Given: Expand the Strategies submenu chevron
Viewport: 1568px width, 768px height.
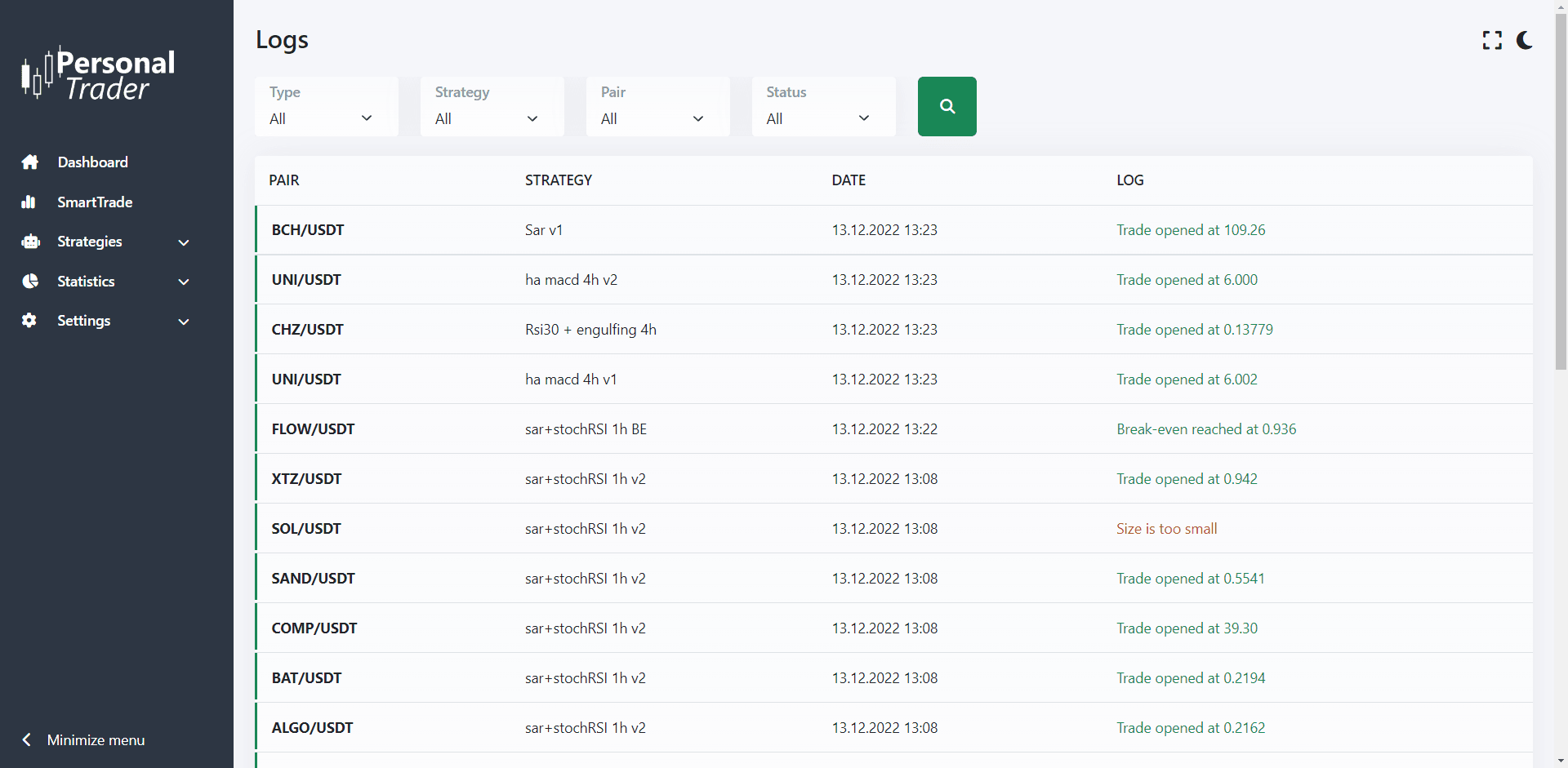Looking at the screenshot, I should [184, 242].
